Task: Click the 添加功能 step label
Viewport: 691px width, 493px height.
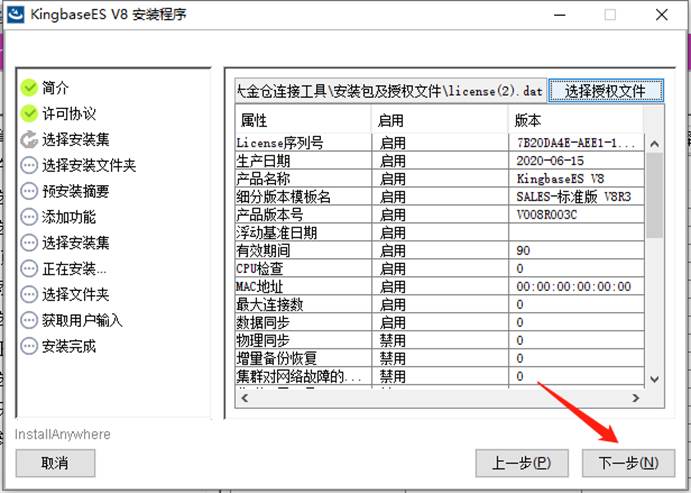Action: (69, 217)
